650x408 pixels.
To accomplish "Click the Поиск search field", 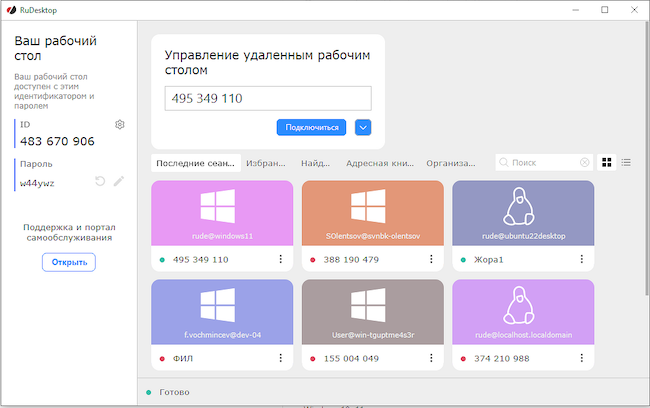I will click(544, 163).
